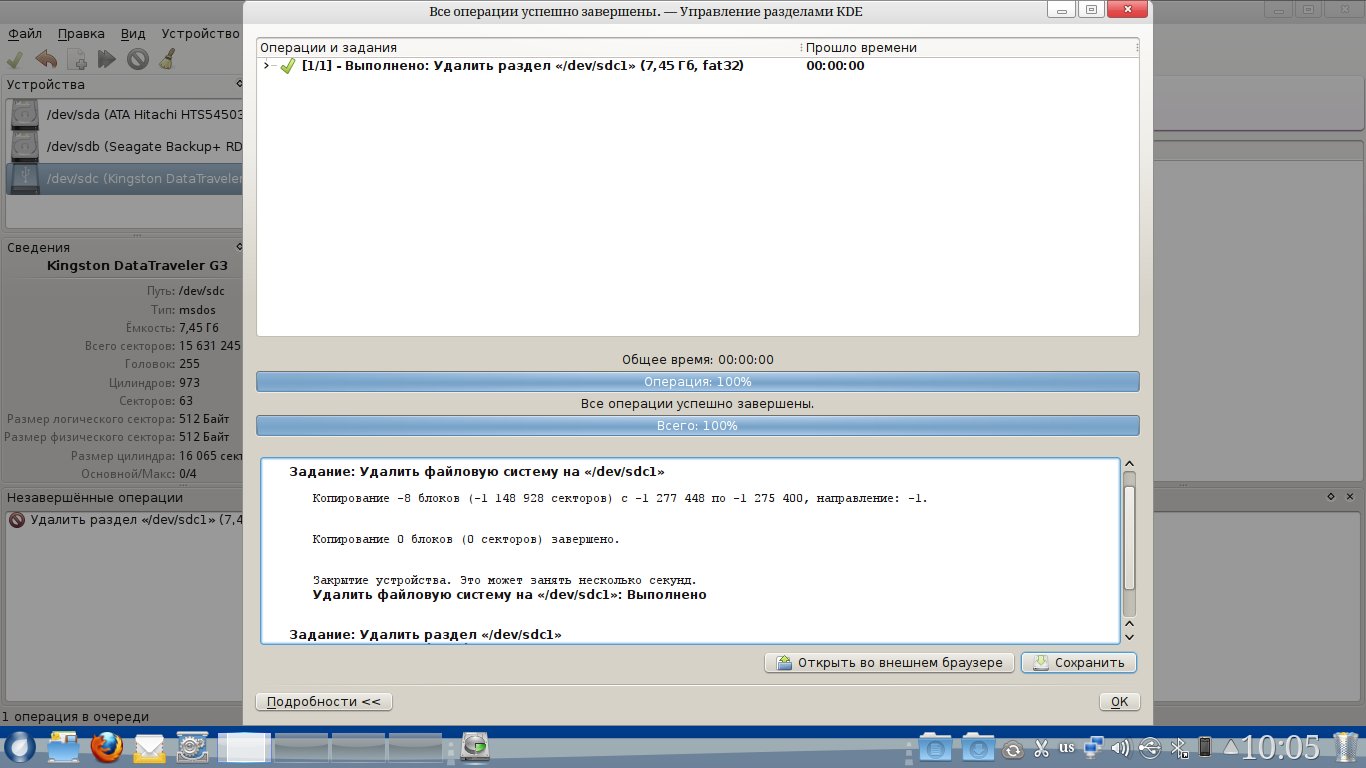
Task: Click the heading Задание: Удалить раздел «/dev/sdc1»
Action: pos(425,635)
